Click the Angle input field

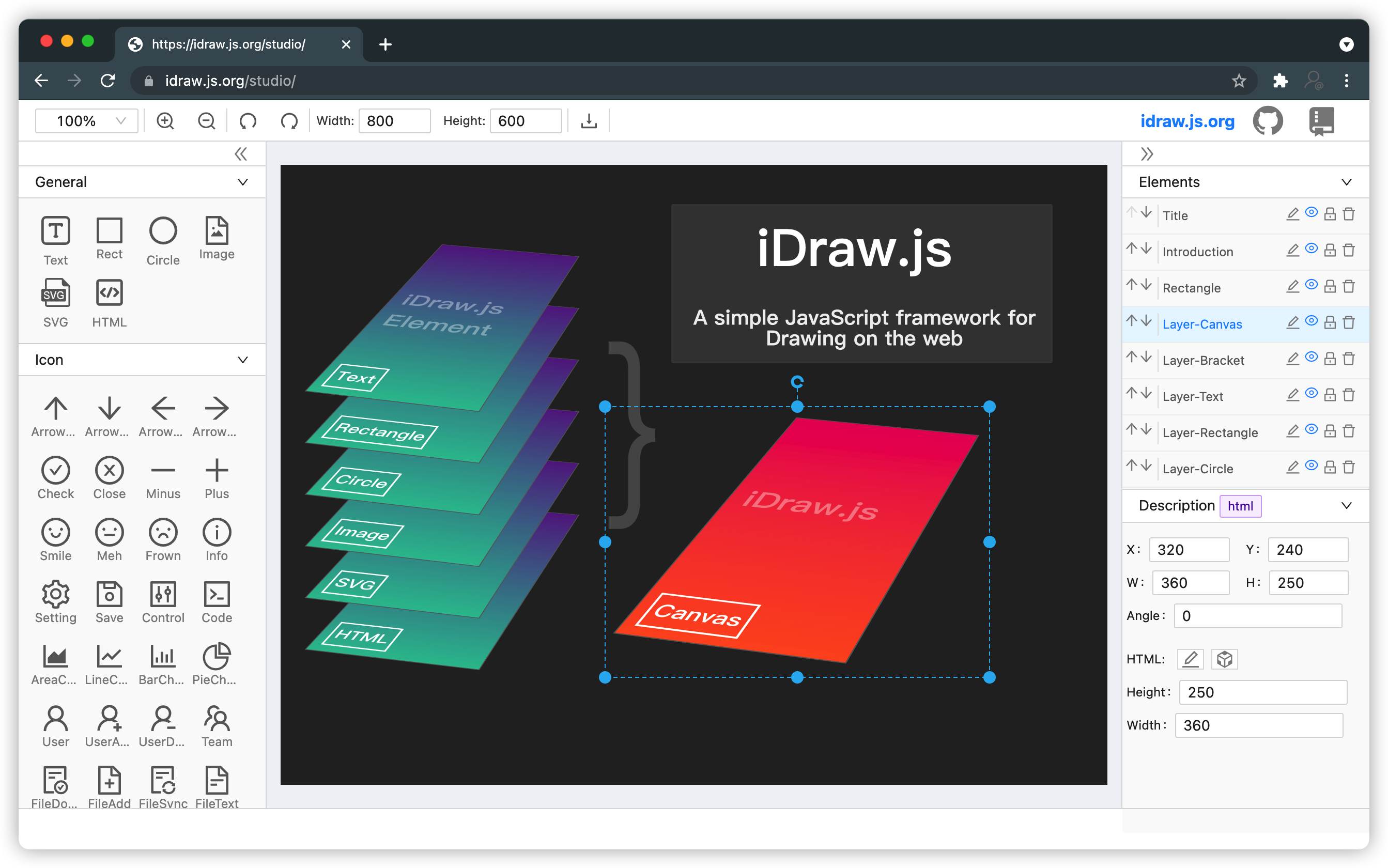click(1258, 616)
